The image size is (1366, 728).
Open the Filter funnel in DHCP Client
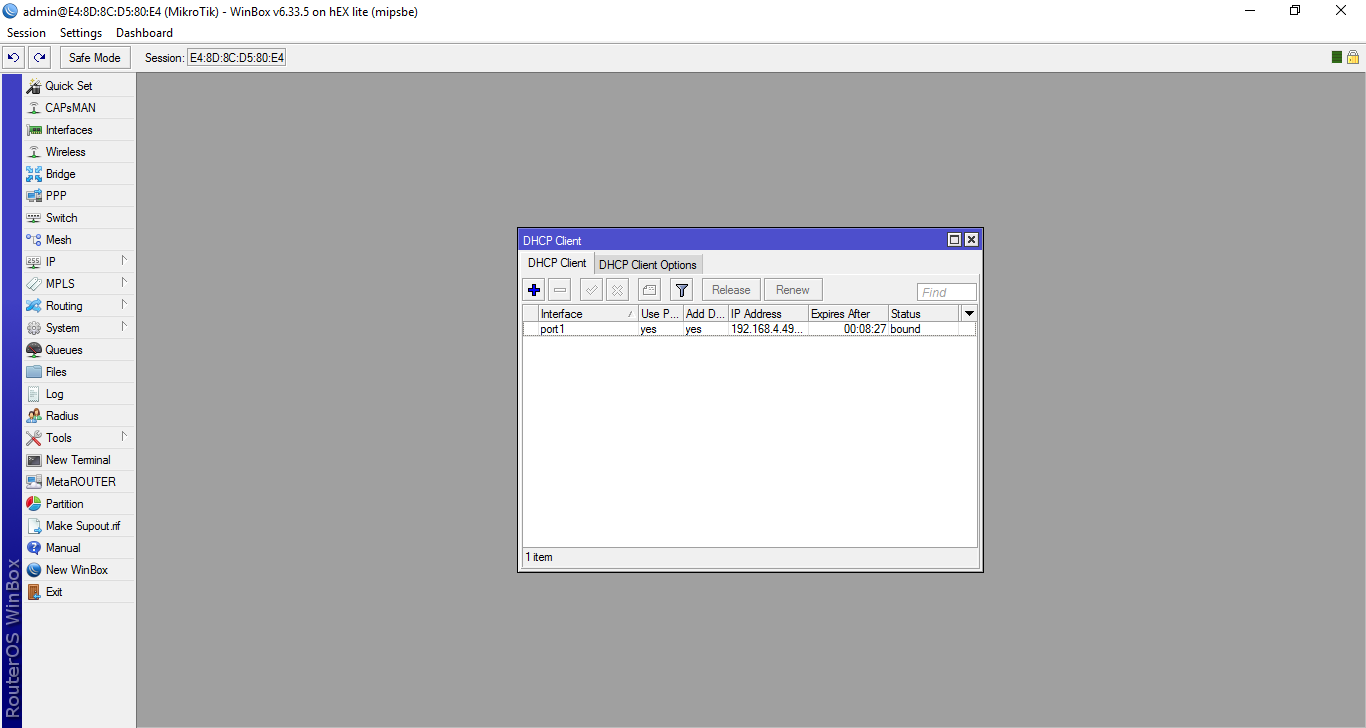point(681,290)
